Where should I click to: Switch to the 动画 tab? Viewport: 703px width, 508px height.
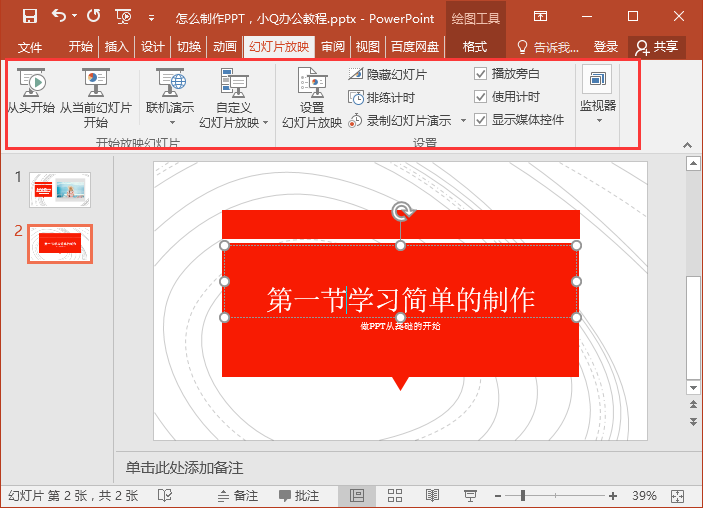225,47
